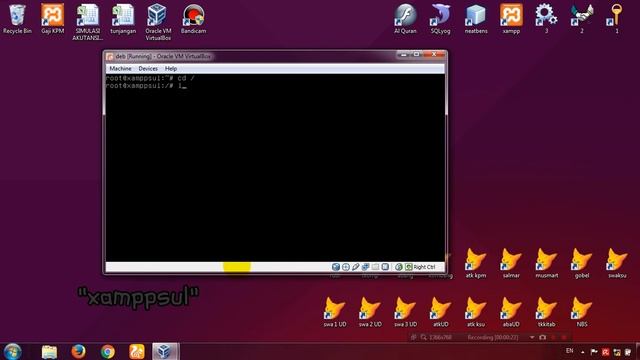Select the atk ksu desktop shortcut
The width and height of the screenshot is (640, 360).
(476, 312)
